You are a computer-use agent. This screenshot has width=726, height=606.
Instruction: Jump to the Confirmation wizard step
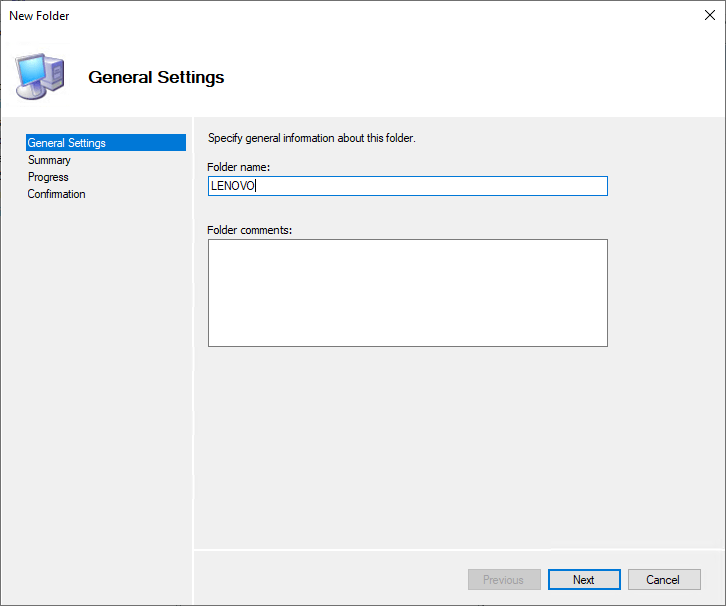pos(56,194)
